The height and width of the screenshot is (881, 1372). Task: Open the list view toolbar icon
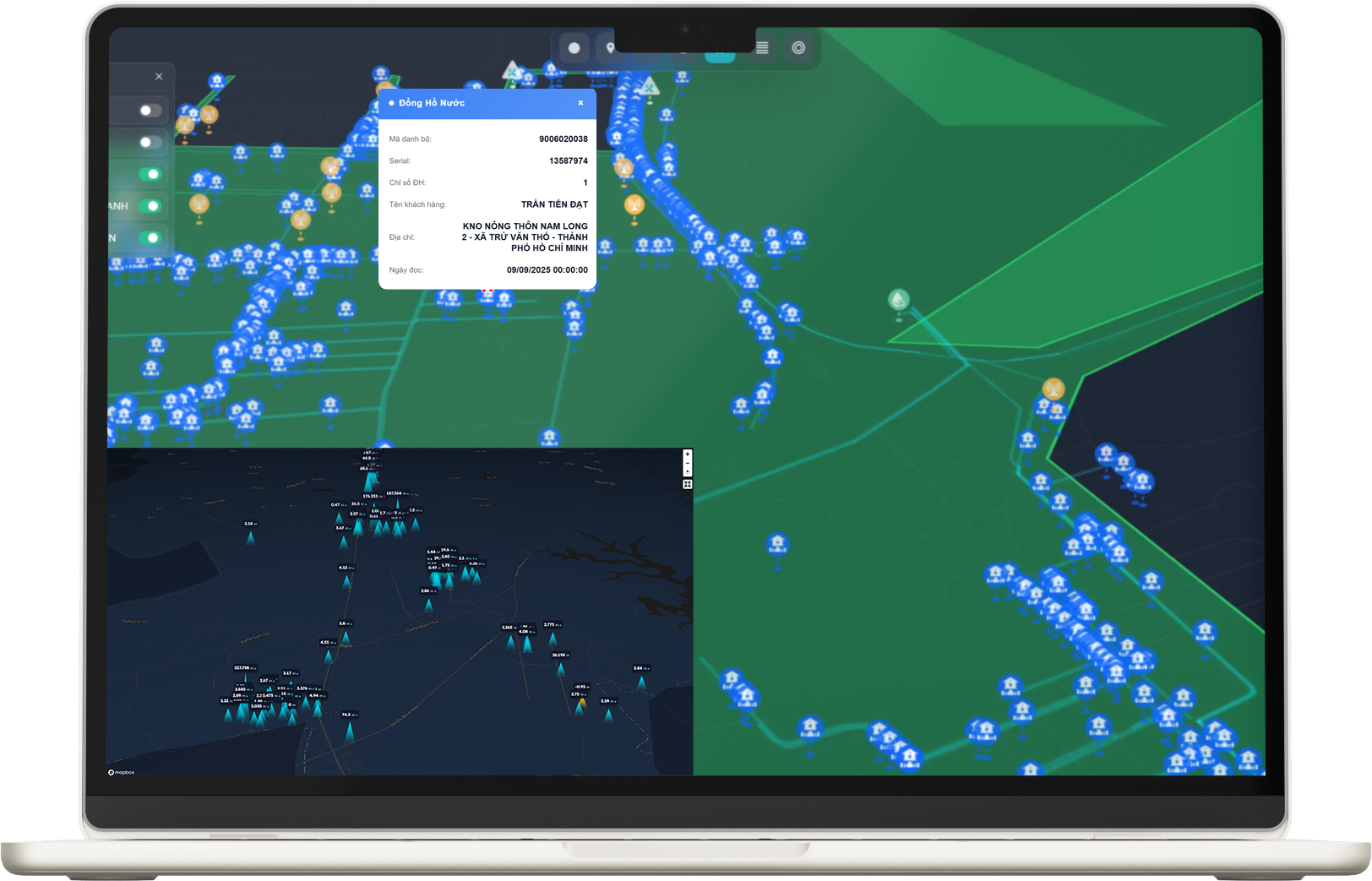point(762,48)
